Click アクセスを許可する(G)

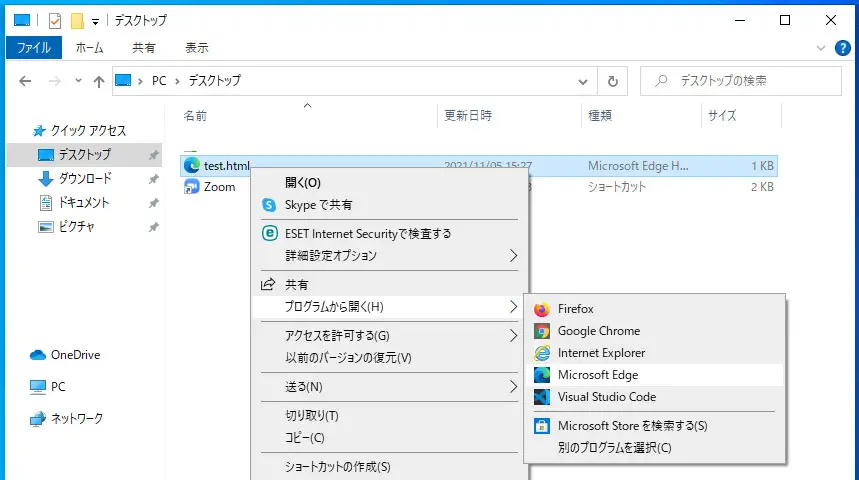(x=389, y=335)
